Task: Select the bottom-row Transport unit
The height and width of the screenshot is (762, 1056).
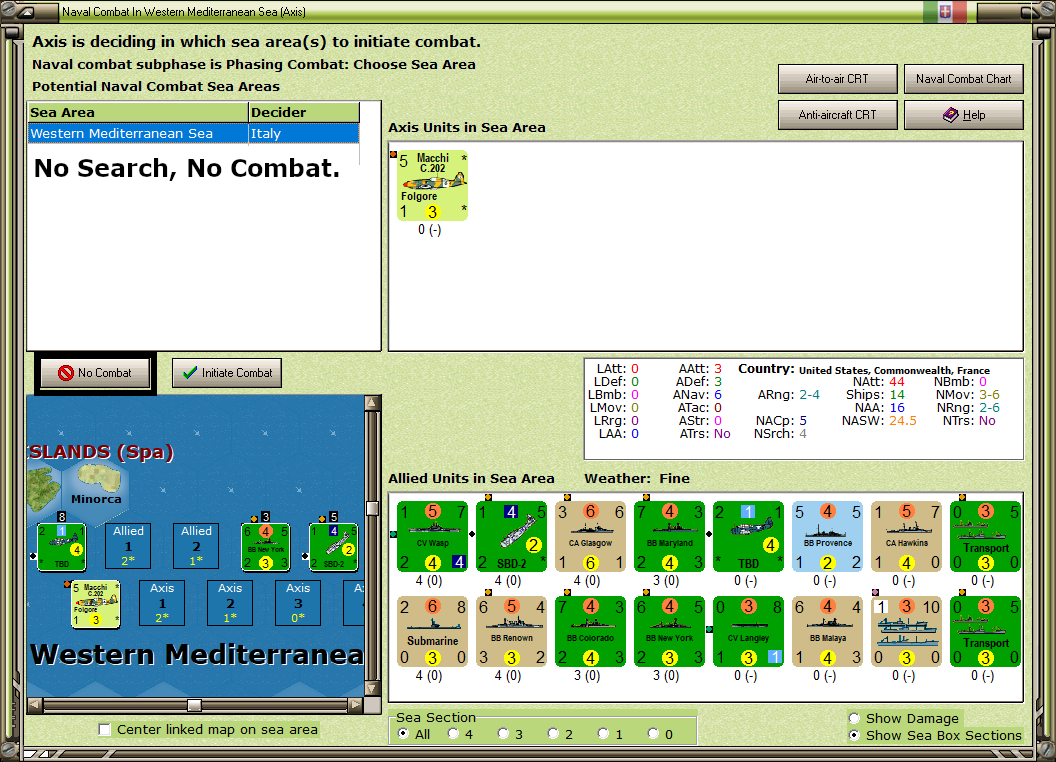Action: click(x=985, y=631)
